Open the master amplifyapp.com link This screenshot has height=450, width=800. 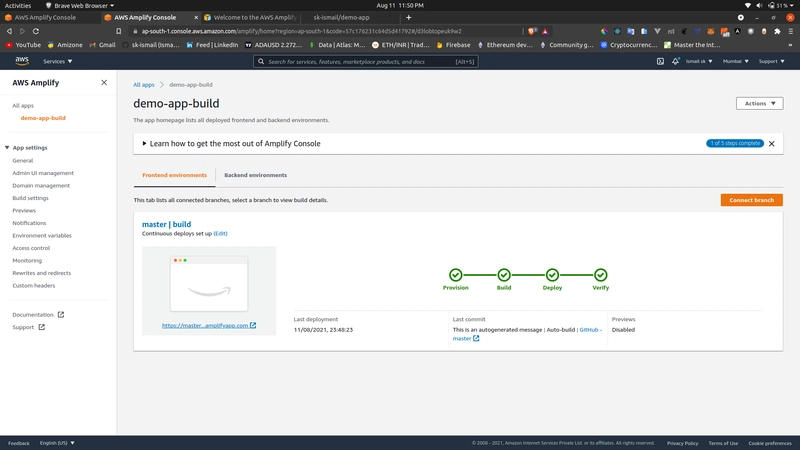[208, 325]
